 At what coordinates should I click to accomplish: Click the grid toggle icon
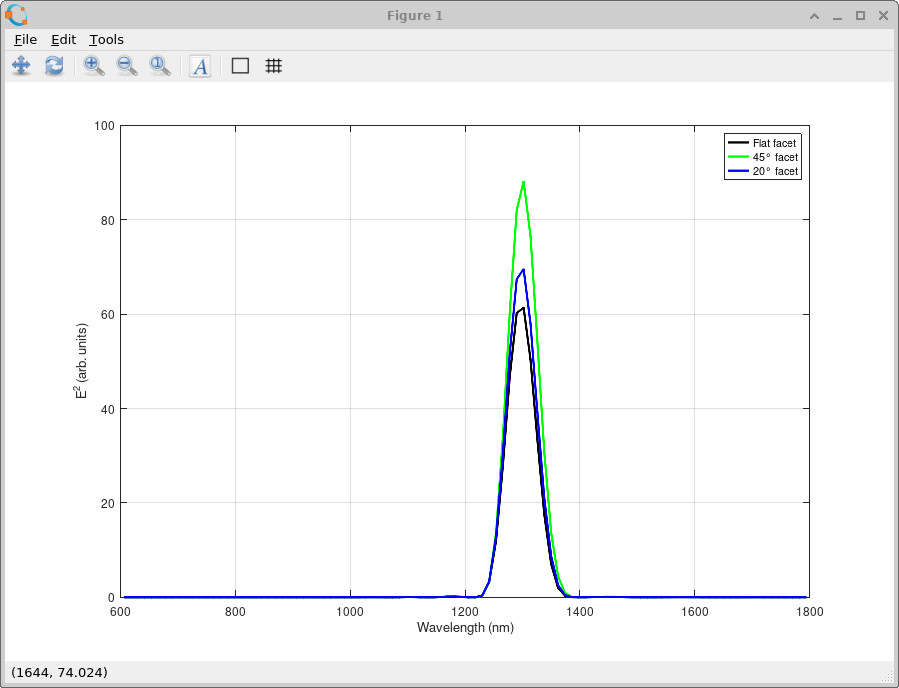pyautogui.click(x=274, y=66)
